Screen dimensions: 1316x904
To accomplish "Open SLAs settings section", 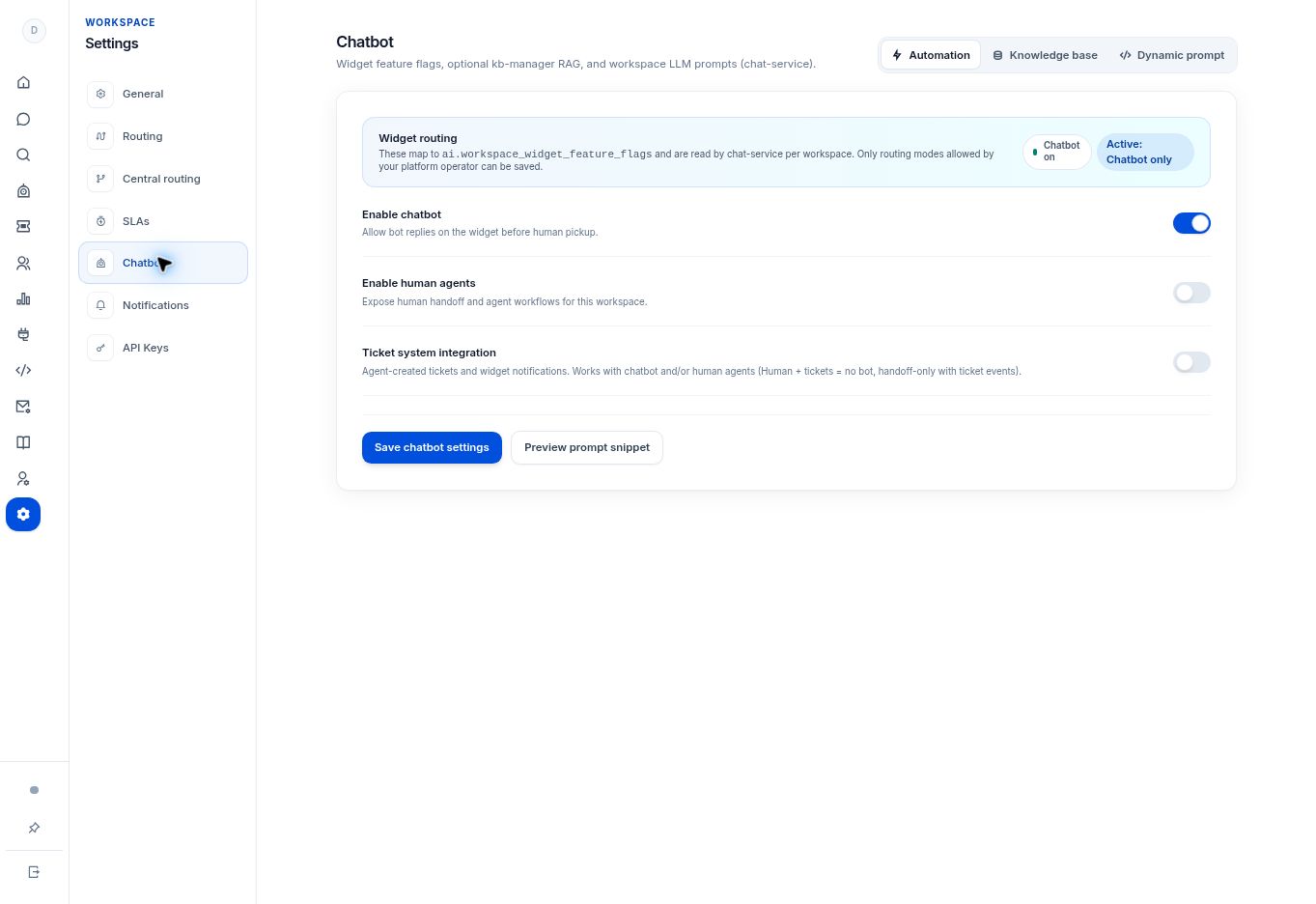I will [163, 221].
